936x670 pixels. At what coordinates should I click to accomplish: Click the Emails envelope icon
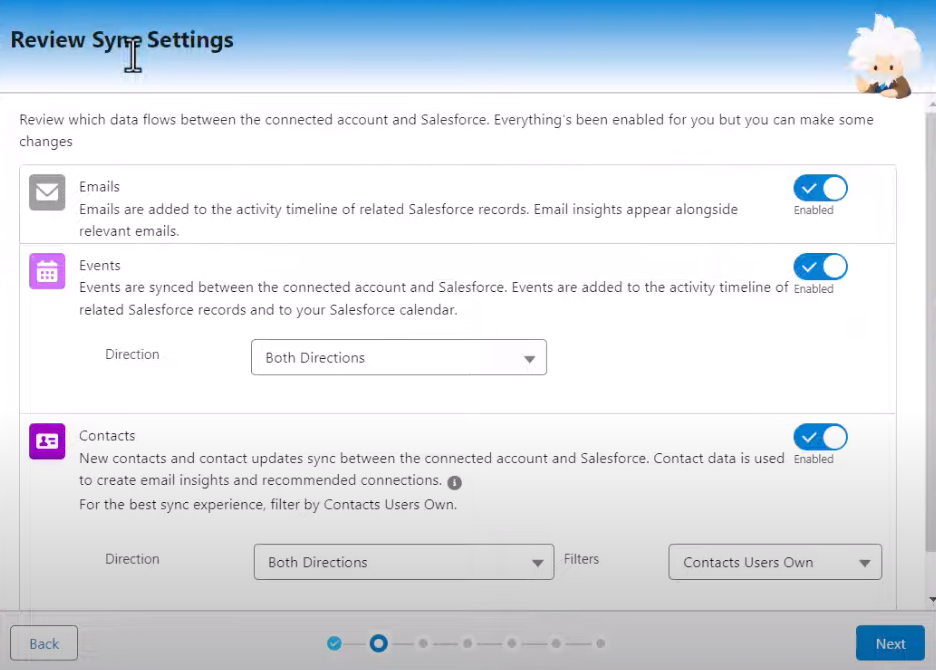pos(47,192)
